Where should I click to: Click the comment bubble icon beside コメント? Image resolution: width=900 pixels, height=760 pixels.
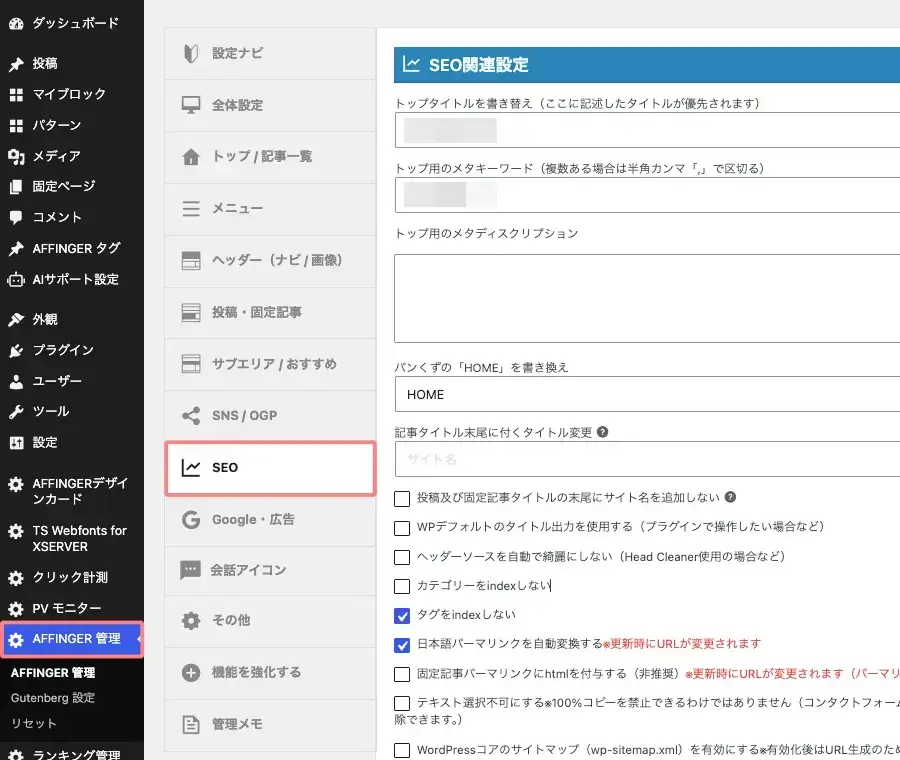tap(16, 217)
